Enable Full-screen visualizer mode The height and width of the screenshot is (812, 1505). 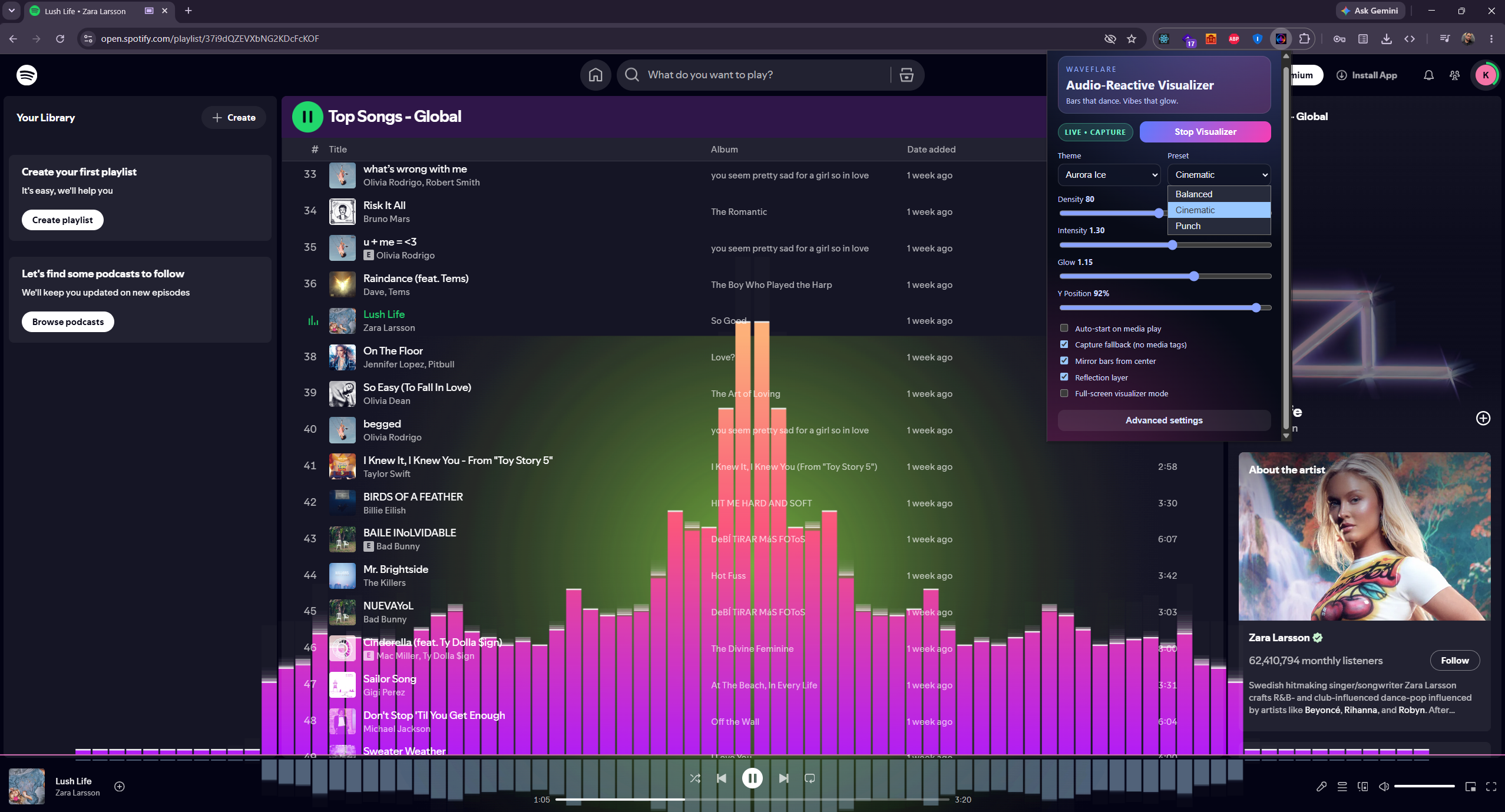pos(1064,393)
